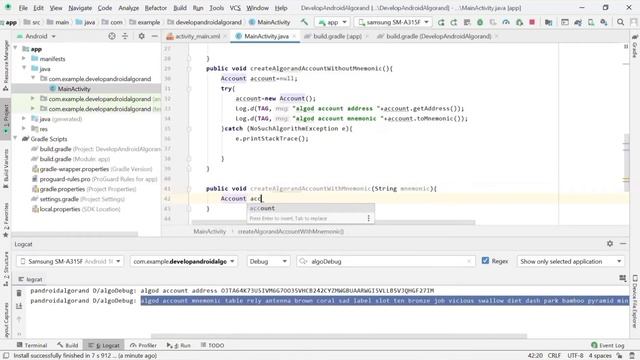Click Restore Layout icon in logcat tab row
Viewport: 640px width, 360px height.
coord(622,278)
